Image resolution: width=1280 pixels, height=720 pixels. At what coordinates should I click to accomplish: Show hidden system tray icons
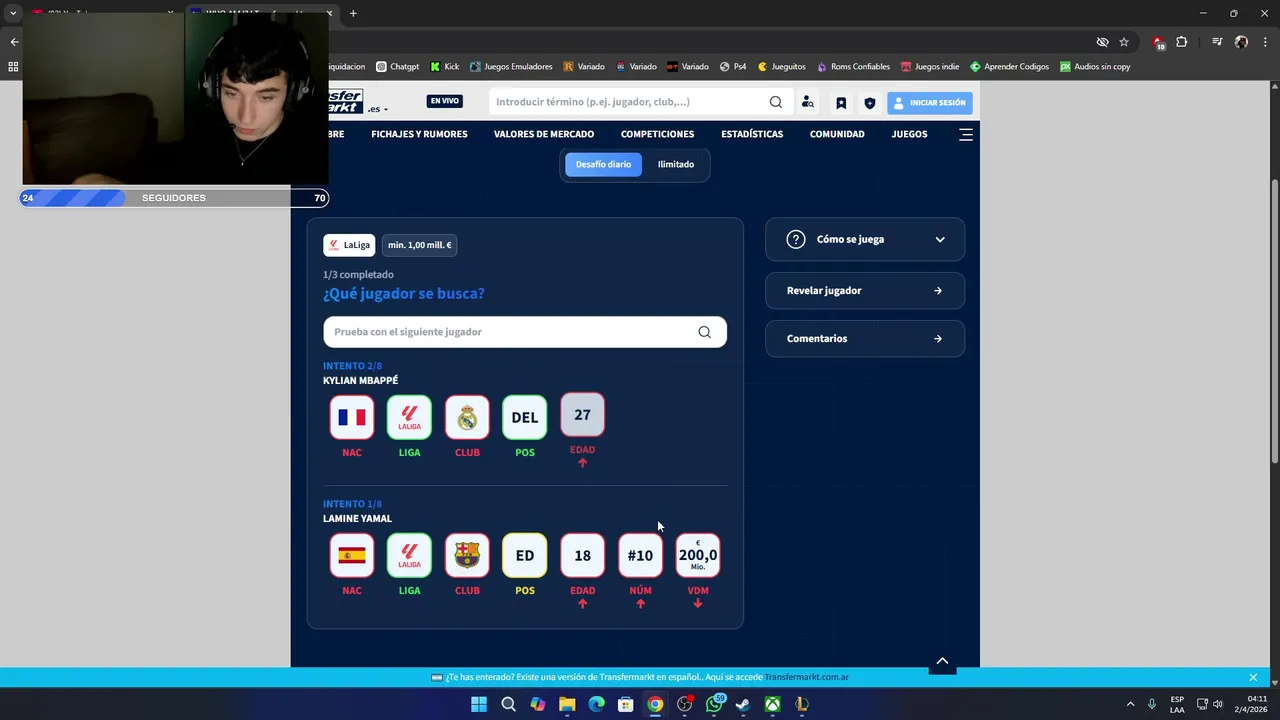coord(1130,704)
